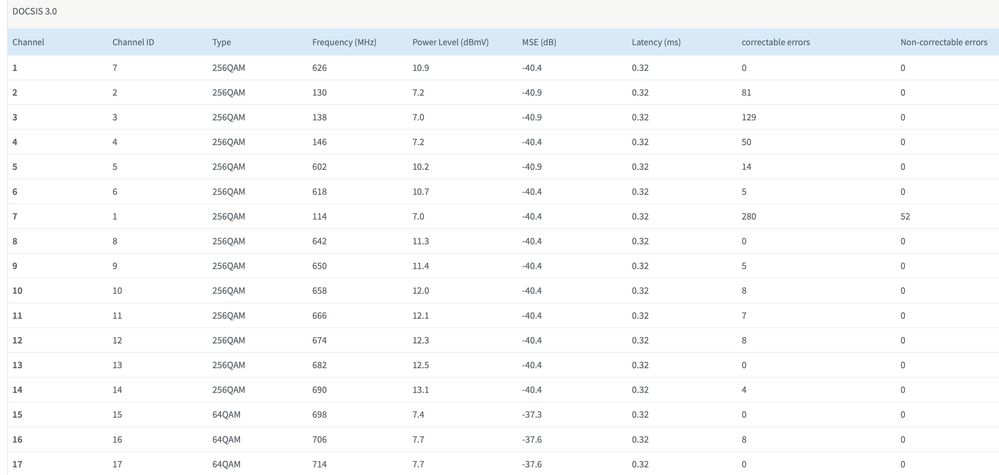This screenshot has width=999, height=475.
Task: Select the Frequency (MHz) column header
Action: [x=344, y=43]
